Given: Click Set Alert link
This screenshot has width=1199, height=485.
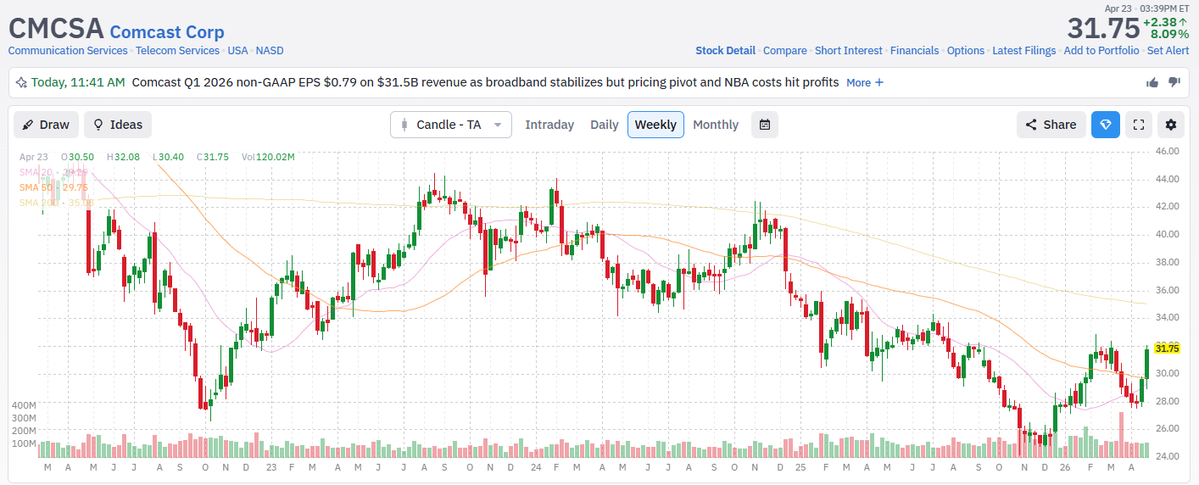Looking at the screenshot, I should tap(1168, 50).
